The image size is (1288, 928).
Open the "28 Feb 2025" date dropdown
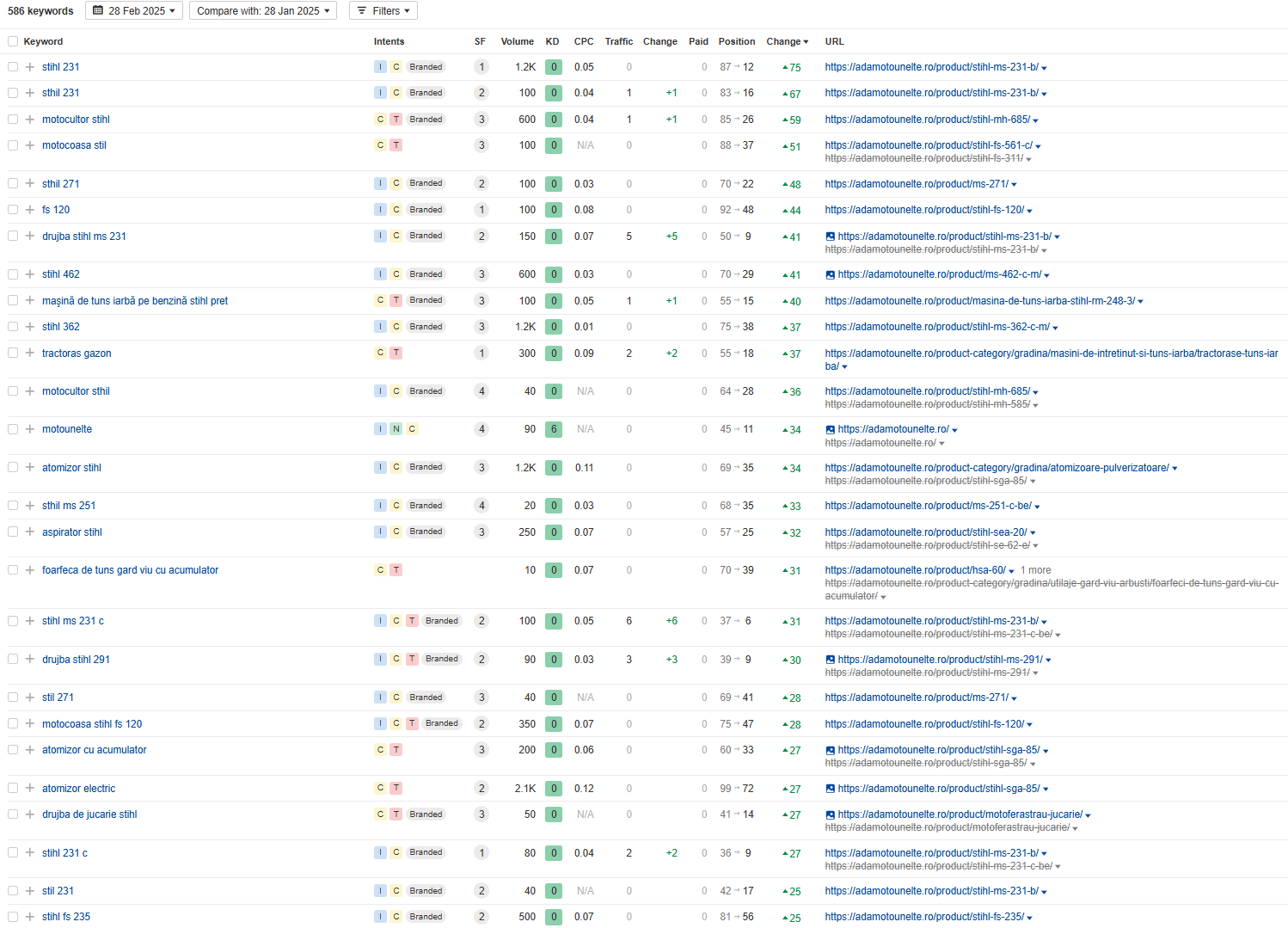tap(134, 11)
